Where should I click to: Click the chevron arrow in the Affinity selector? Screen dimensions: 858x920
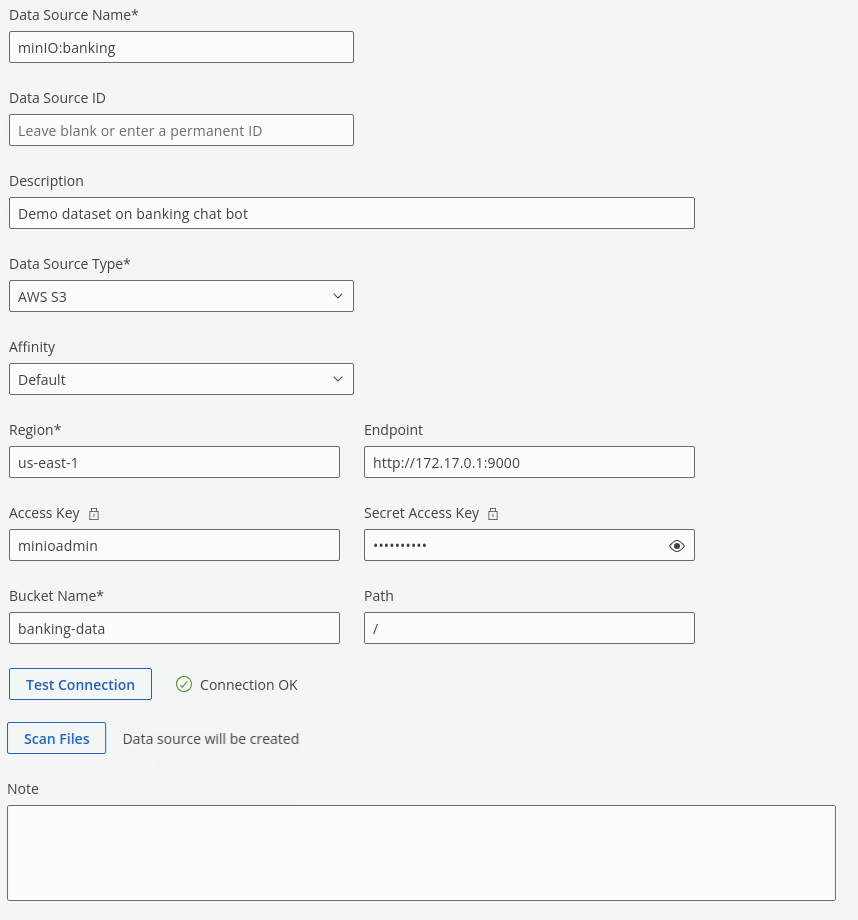tap(337, 379)
